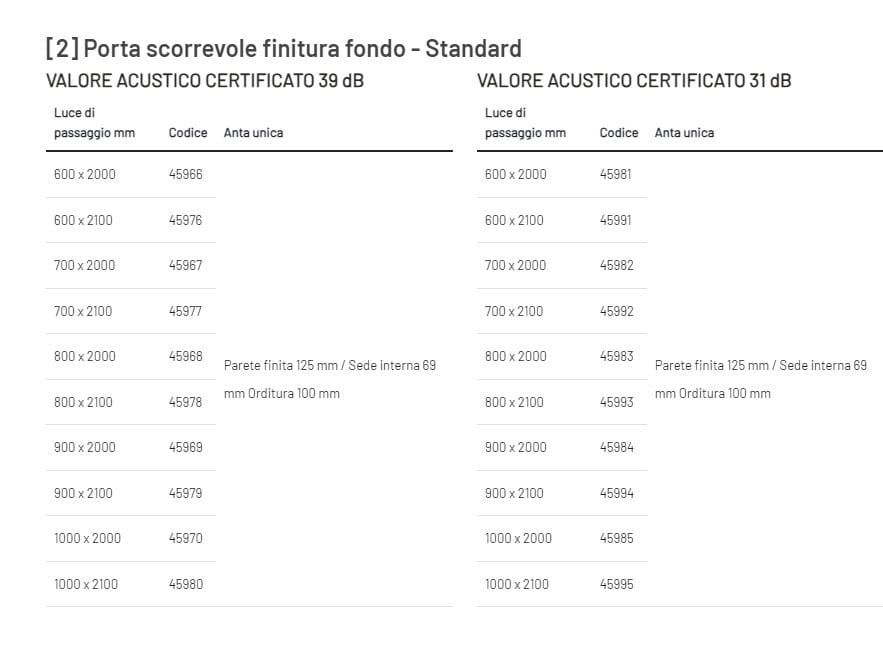The width and height of the screenshot is (883, 660).
Task: Click the 45969 code cell
Action: [185, 447]
